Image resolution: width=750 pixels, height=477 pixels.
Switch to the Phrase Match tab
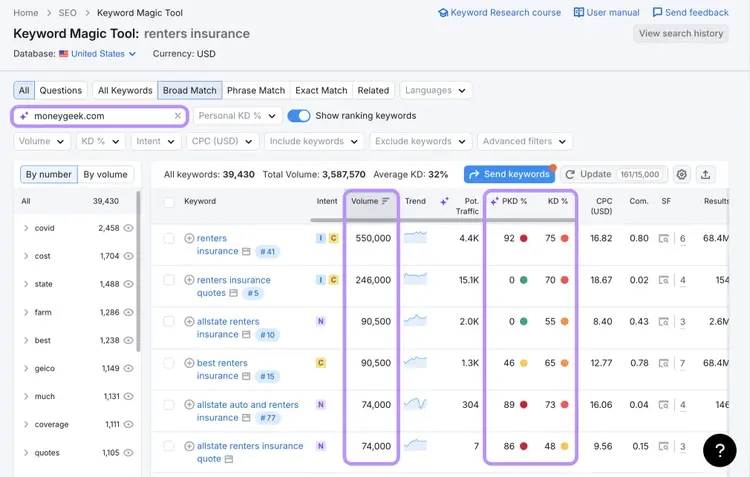[256, 90]
